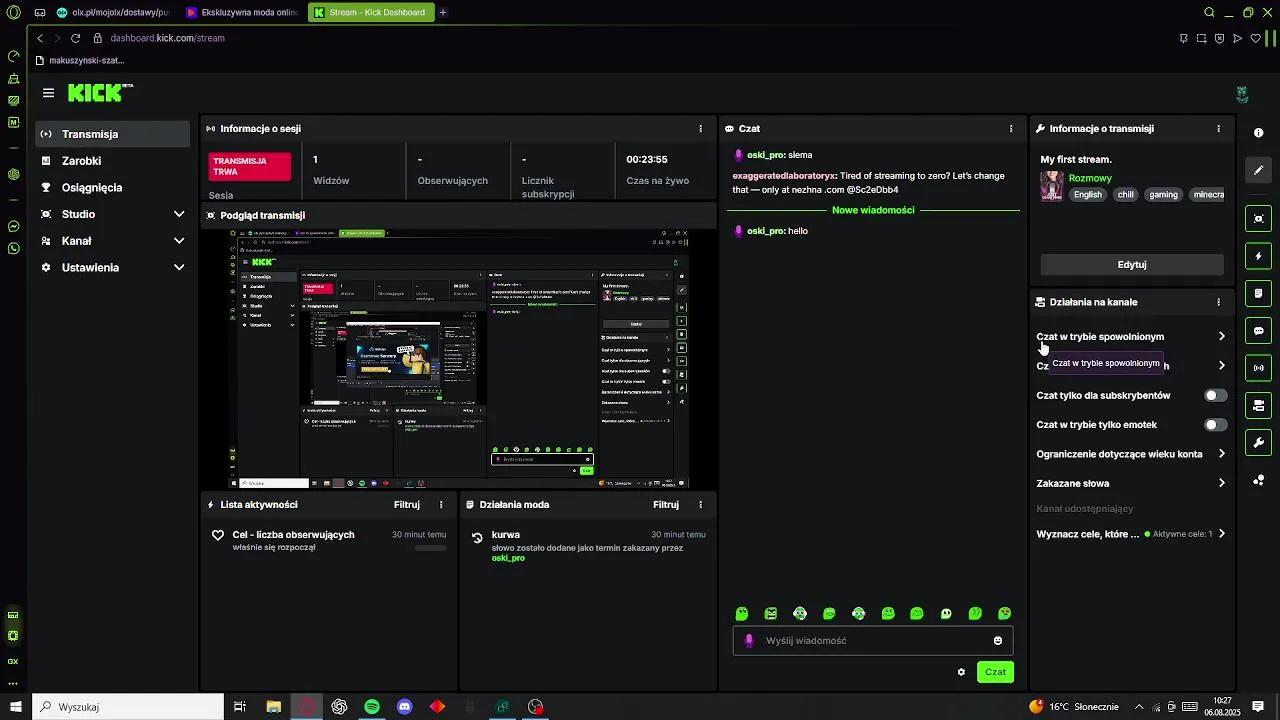Toggle the broadcast signal widget icon
Screen dimensions: 1280x720
[1258, 368]
